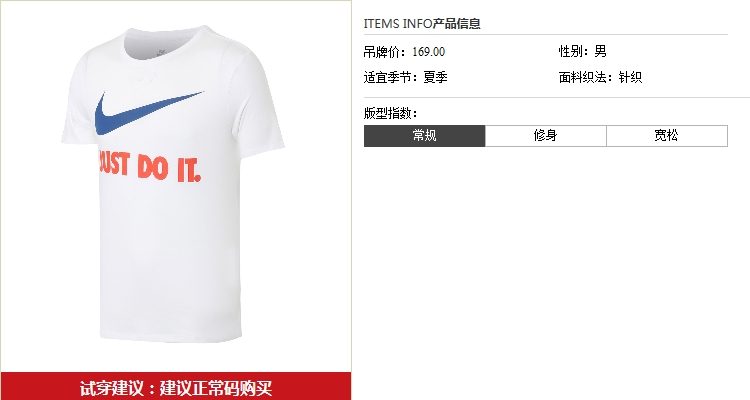The width and height of the screenshot is (750, 400).
Task: Click the ITEMS INFO产品信息 heading
Action: tap(422, 23)
